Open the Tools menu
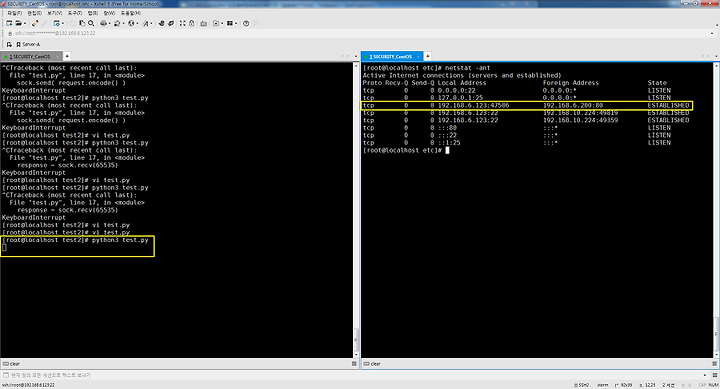 point(75,13)
